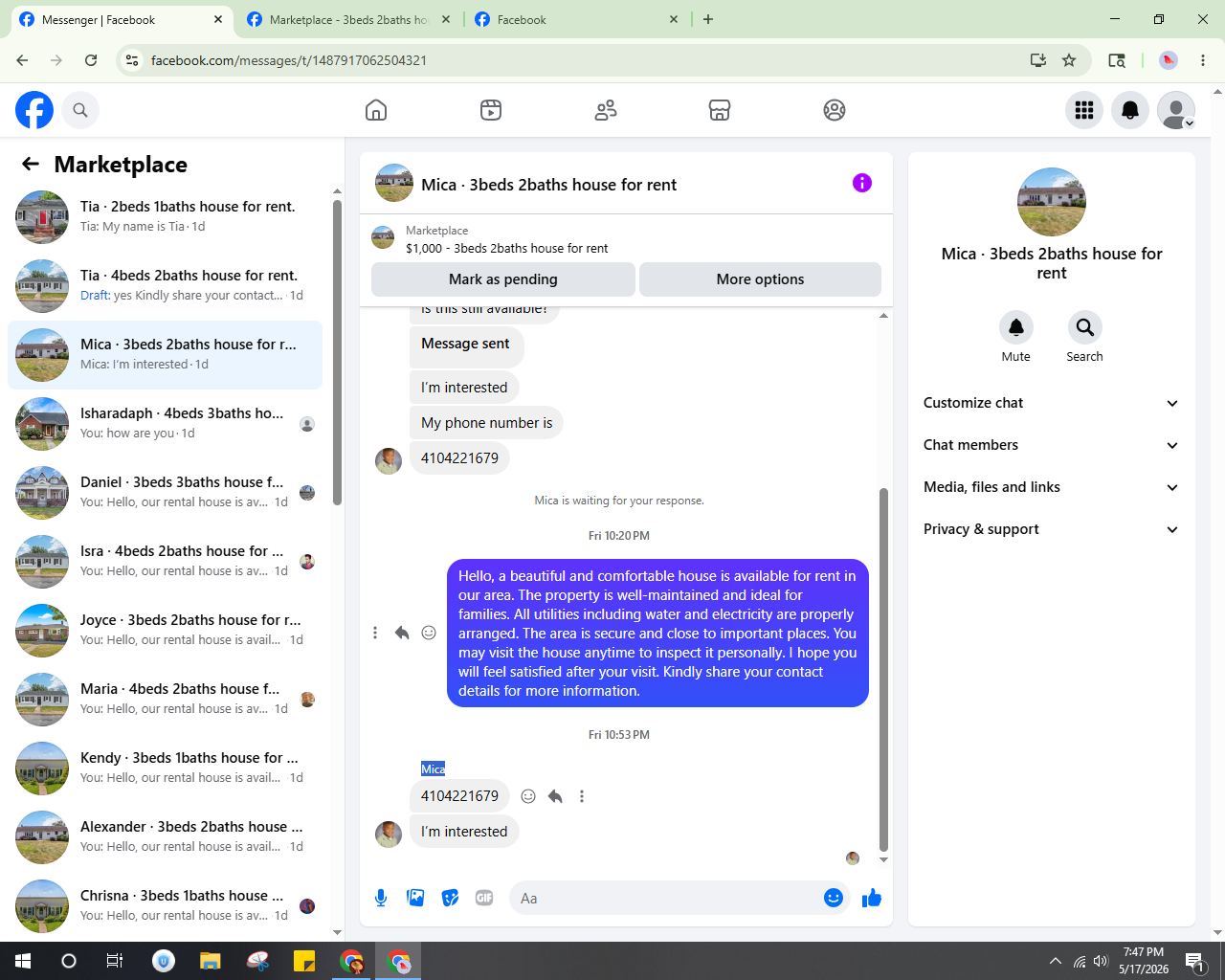
Task: Open the Chrisna 3beds 1baths conversation
Action: [x=165, y=906]
